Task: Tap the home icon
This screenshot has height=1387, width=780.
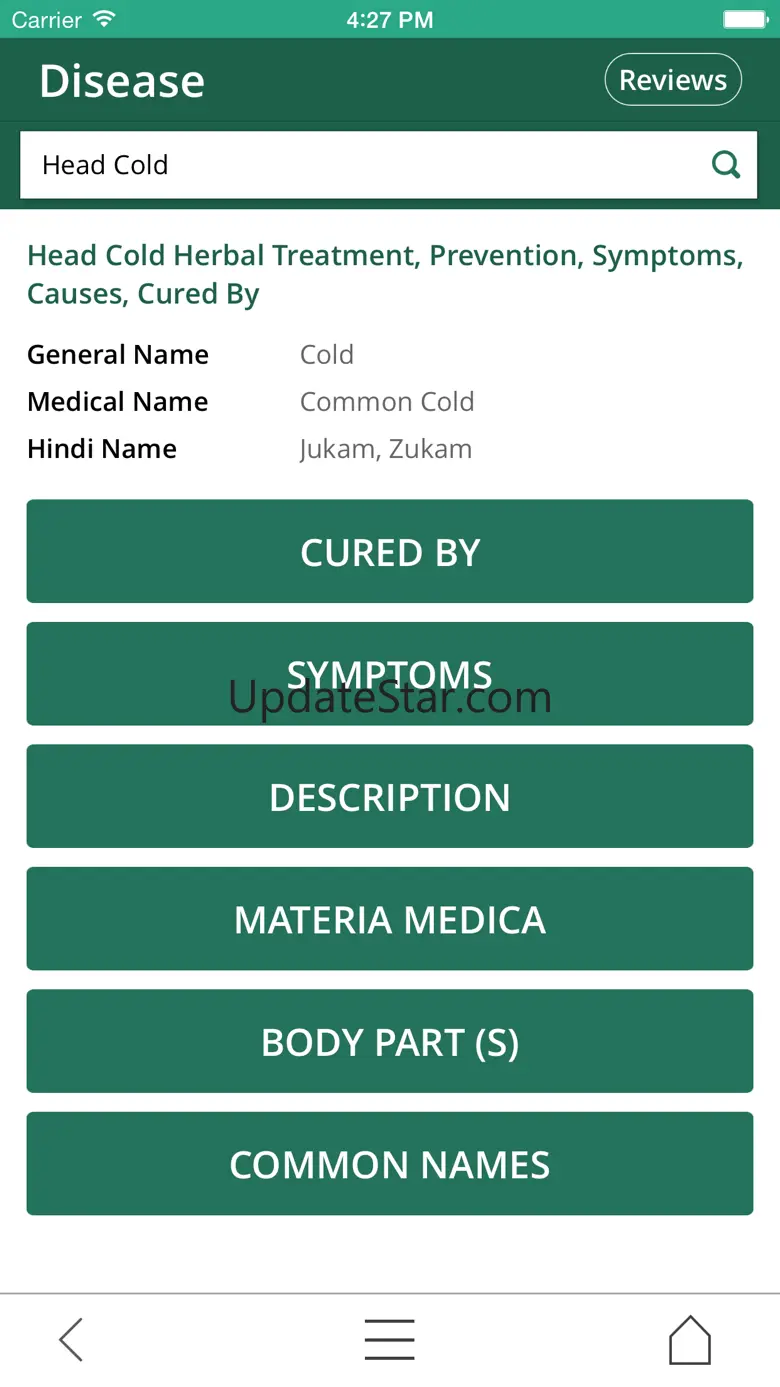Action: click(x=689, y=1339)
